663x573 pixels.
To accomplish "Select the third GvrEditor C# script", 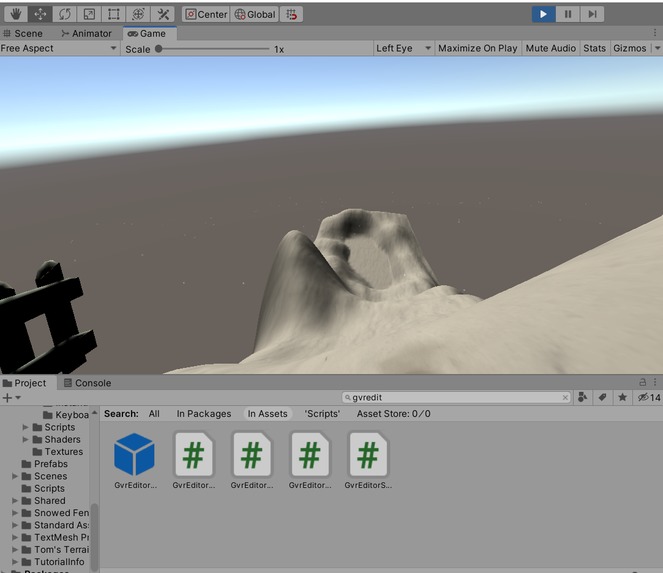I will point(310,461).
